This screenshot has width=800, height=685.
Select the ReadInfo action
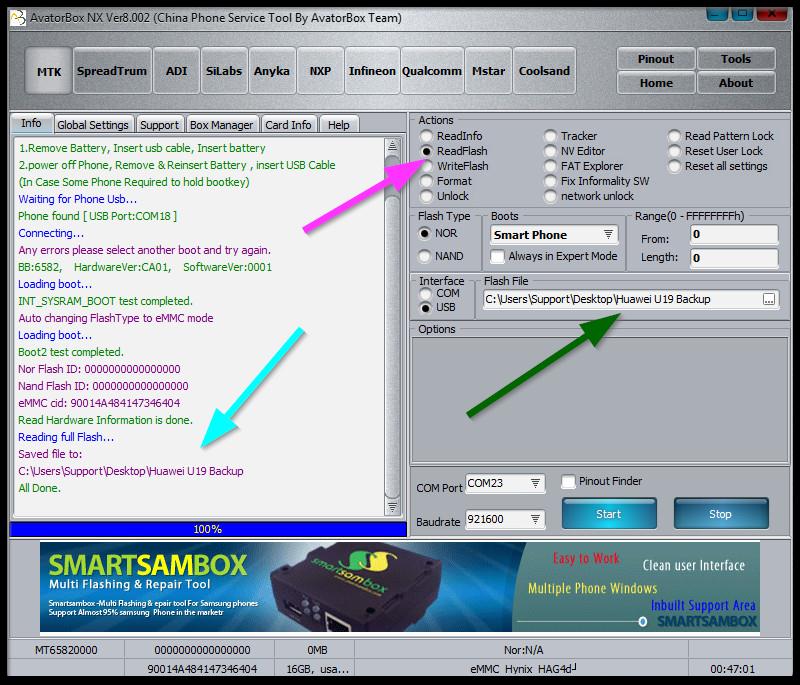click(451, 136)
